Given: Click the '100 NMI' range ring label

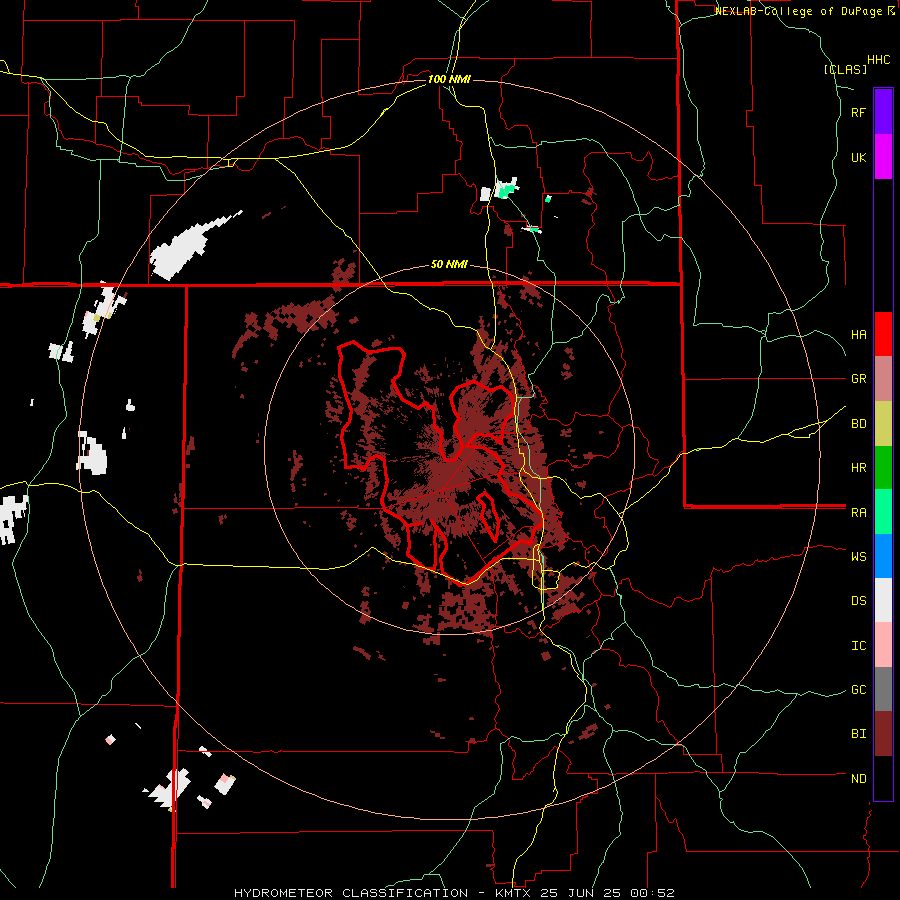Looking at the screenshot, I should (449, 79).
